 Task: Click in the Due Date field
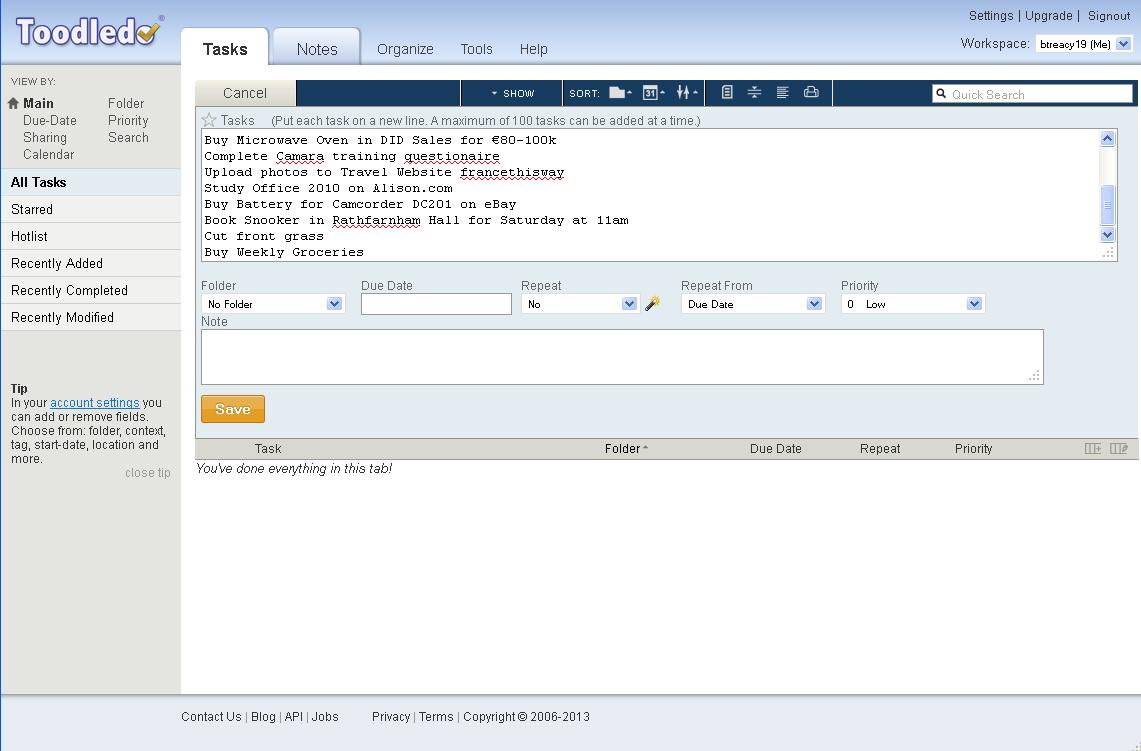click(x=437, y=303)
